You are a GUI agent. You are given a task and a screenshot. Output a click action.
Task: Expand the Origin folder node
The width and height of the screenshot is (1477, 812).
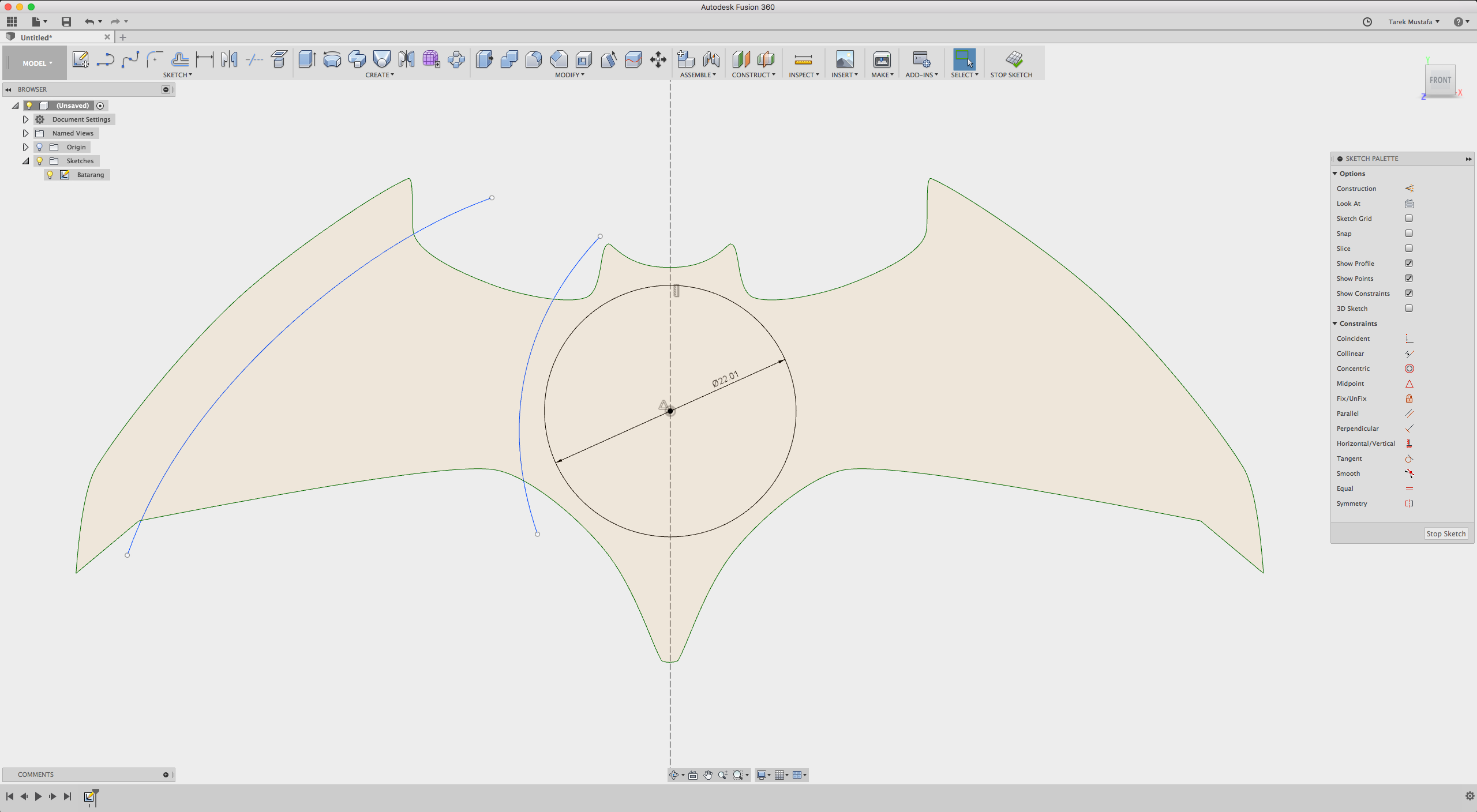25,147
